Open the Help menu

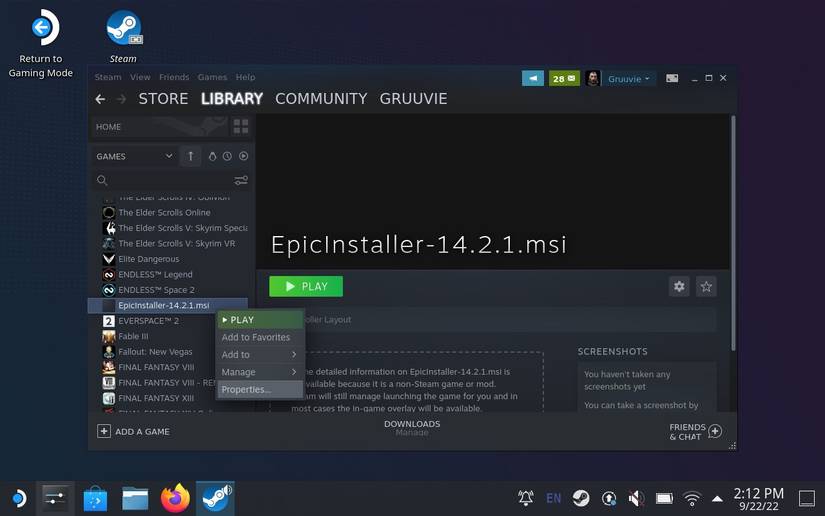[245, 77]
